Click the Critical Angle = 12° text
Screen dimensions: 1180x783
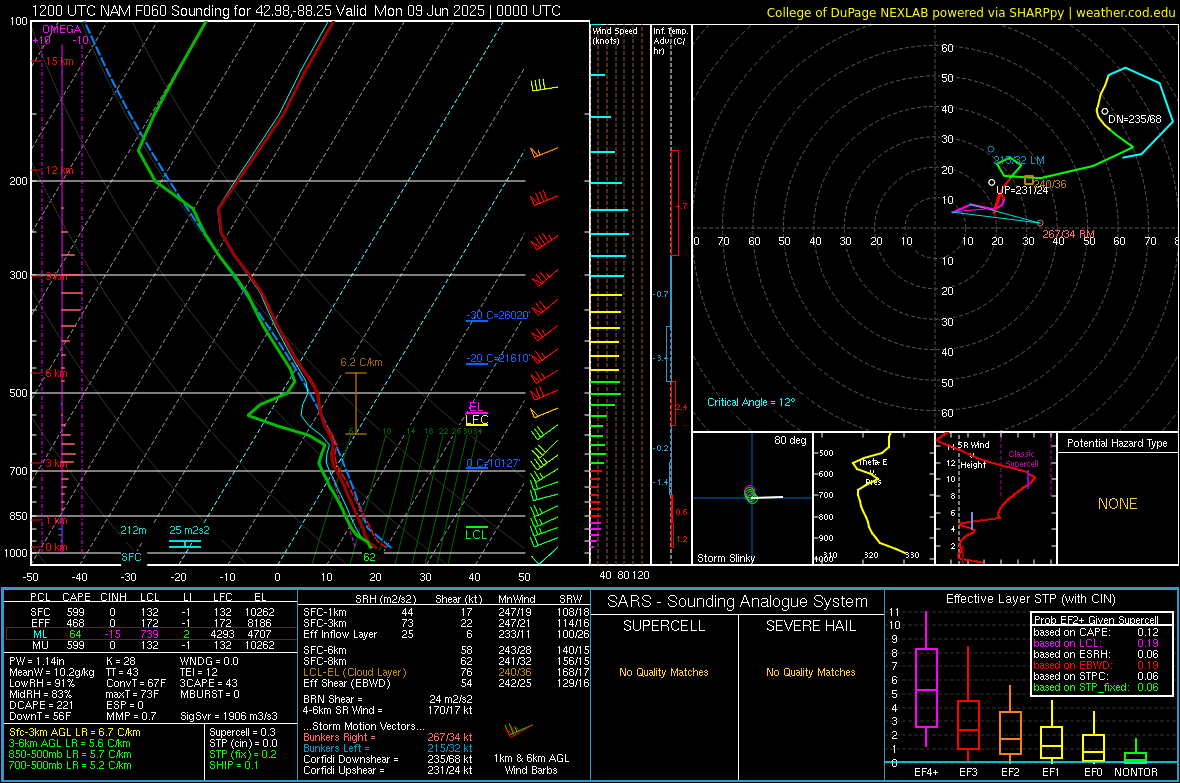[x=751, y=402]
